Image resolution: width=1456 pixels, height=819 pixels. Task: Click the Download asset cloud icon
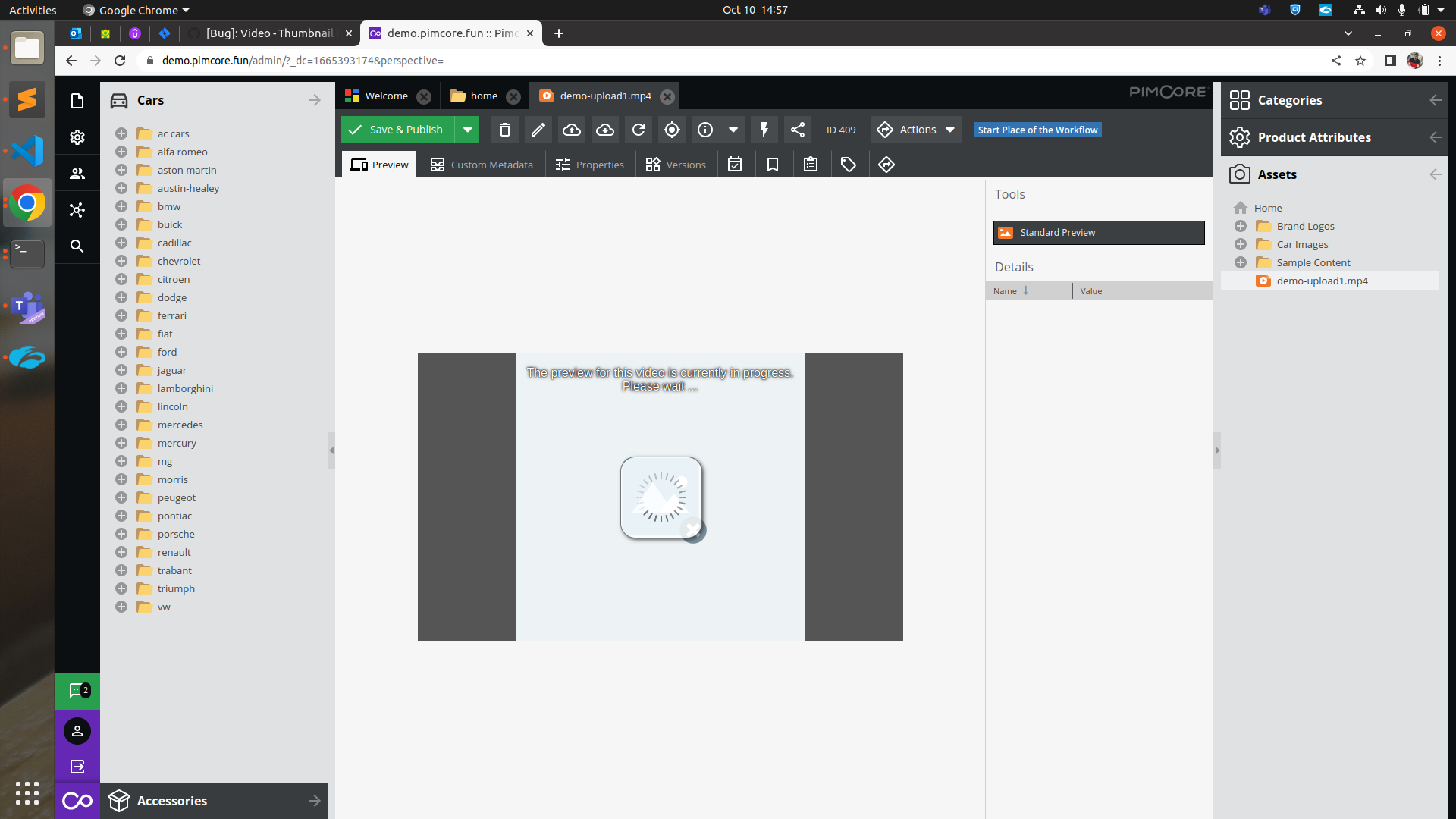coord(604,130)
